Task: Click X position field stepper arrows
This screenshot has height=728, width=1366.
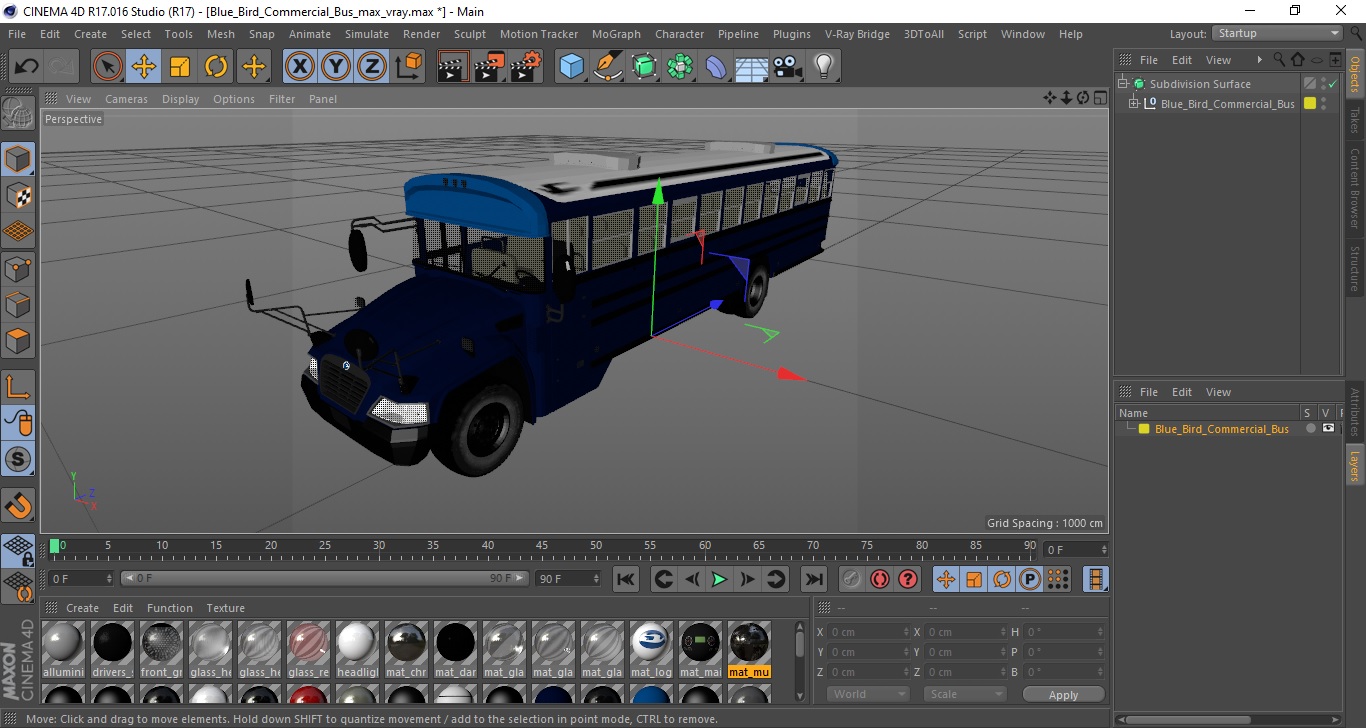Action: (x=907, y=632)
